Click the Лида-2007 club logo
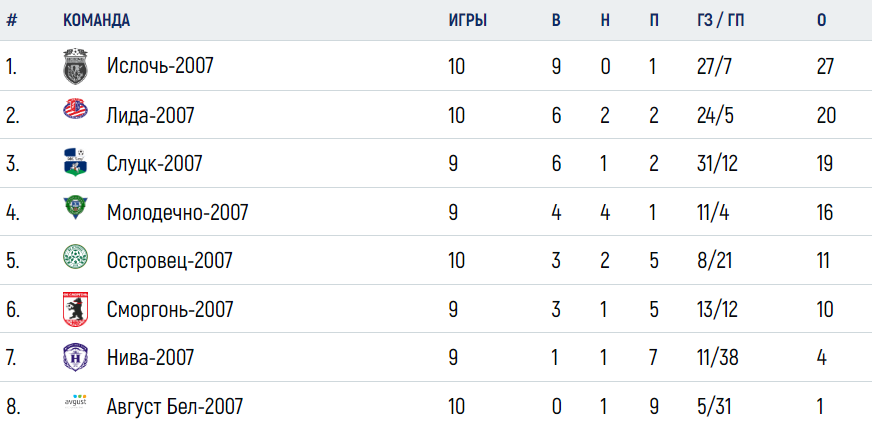This screenshot has height=425, width=872. pos(75,108)
